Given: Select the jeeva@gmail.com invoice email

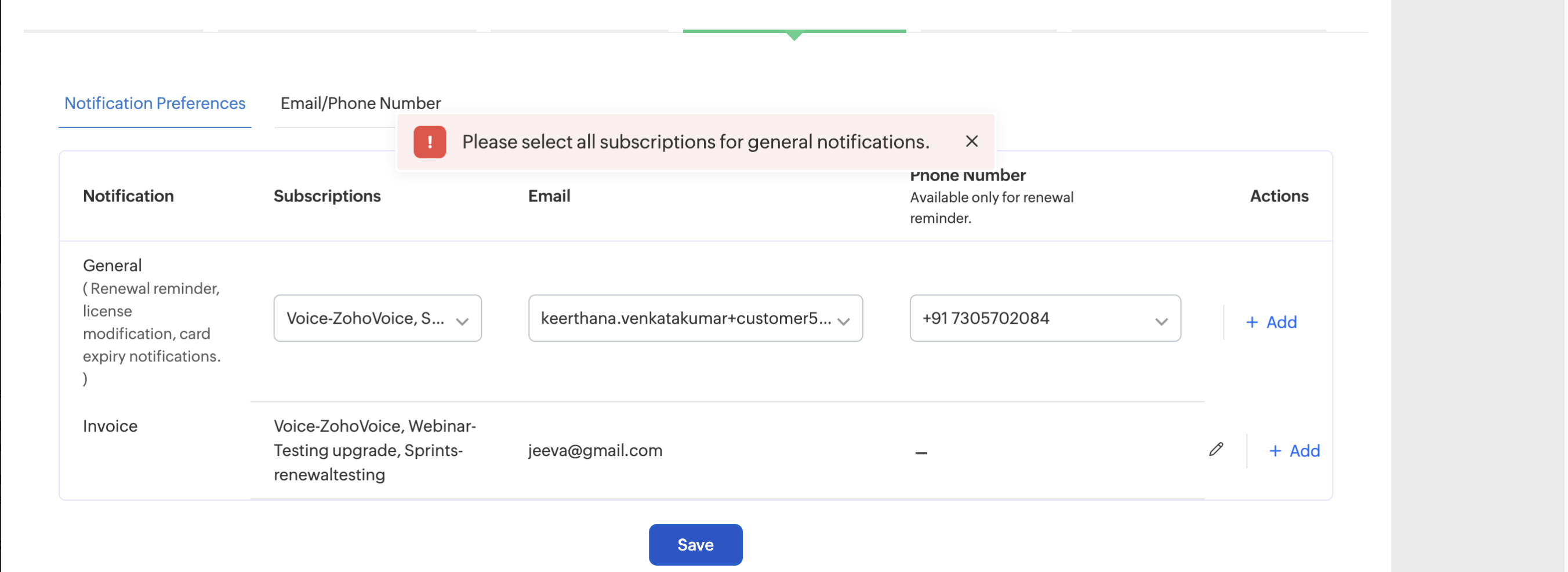Looking at the screenshot, I should (595, 451).
